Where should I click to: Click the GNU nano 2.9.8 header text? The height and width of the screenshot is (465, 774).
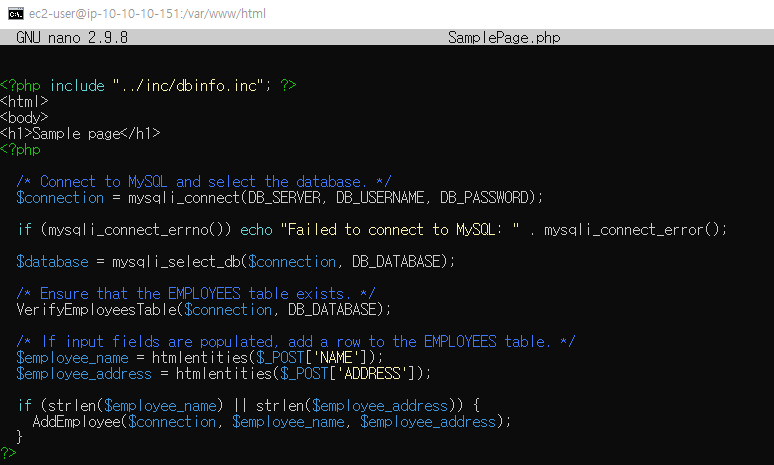[x=72, y=38]
